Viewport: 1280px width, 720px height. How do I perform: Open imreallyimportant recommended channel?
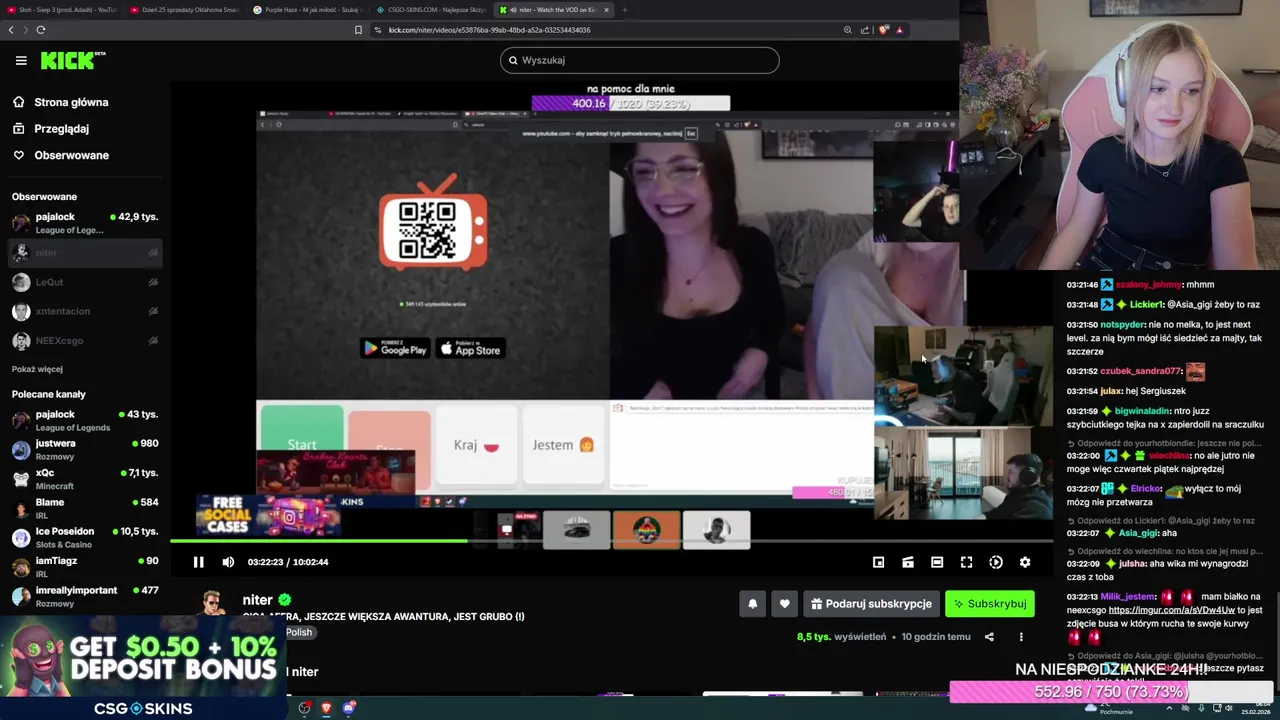click(85, 597)
